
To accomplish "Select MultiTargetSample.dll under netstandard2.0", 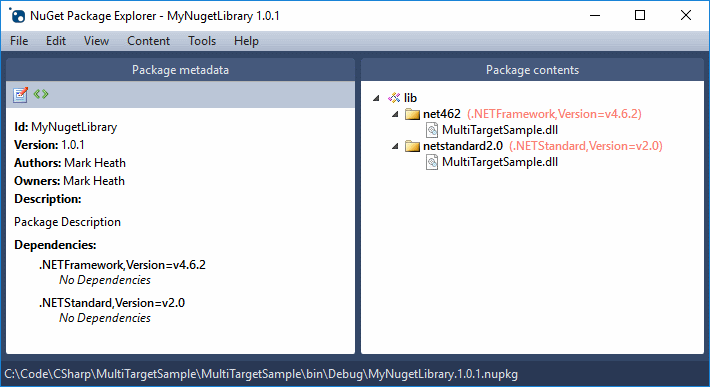I will 500,162.
